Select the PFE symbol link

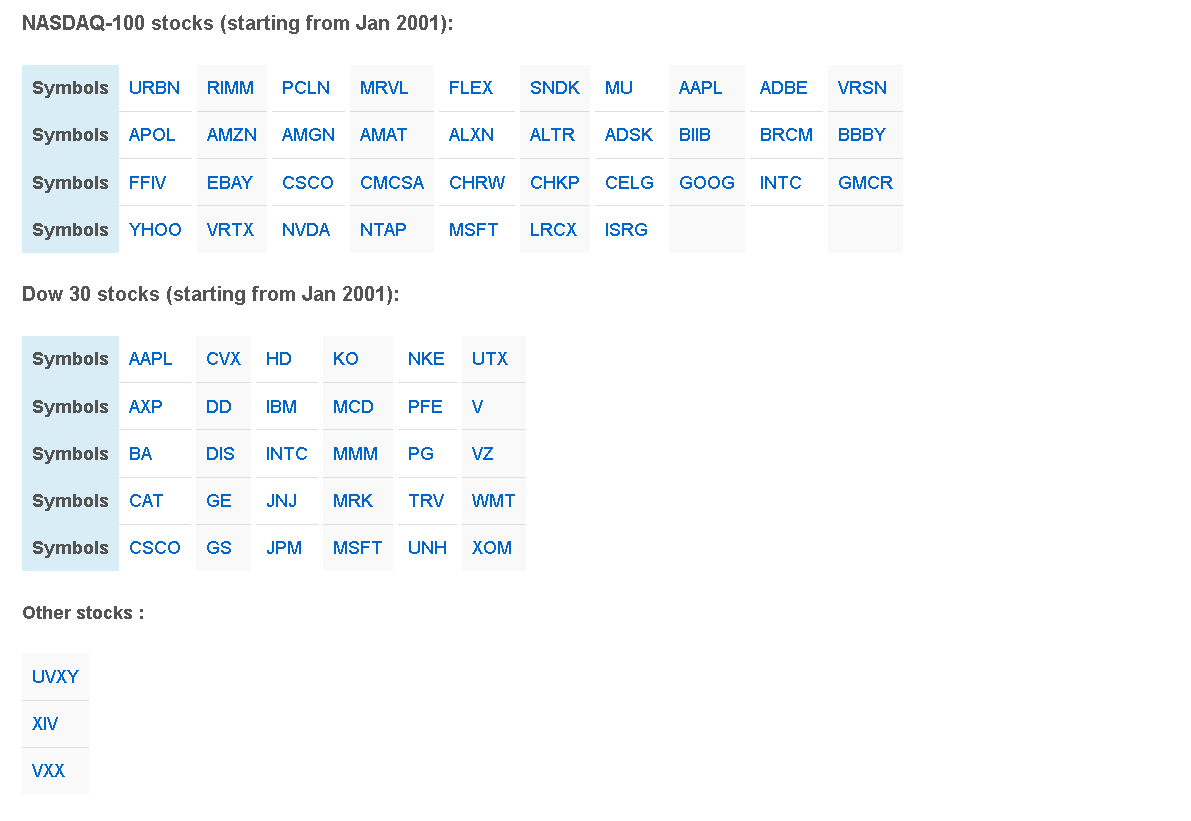(x=425, y=407)
